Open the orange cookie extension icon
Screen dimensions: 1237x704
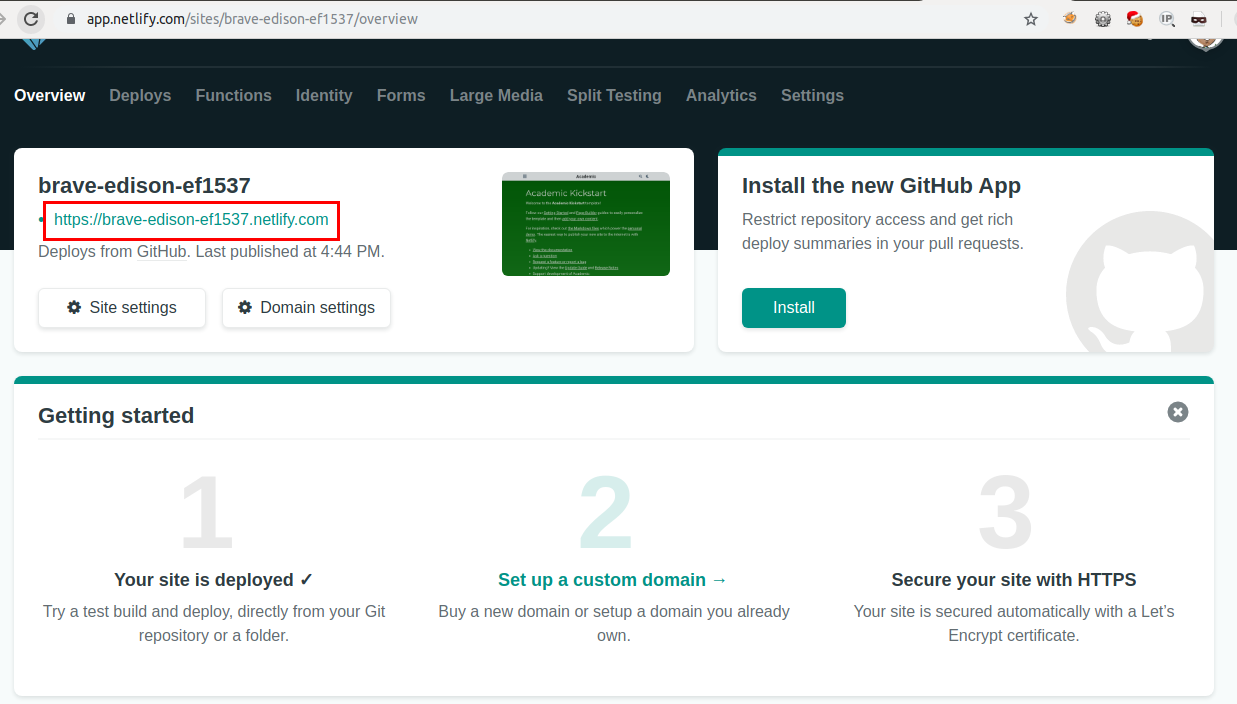coord(1070,18)
